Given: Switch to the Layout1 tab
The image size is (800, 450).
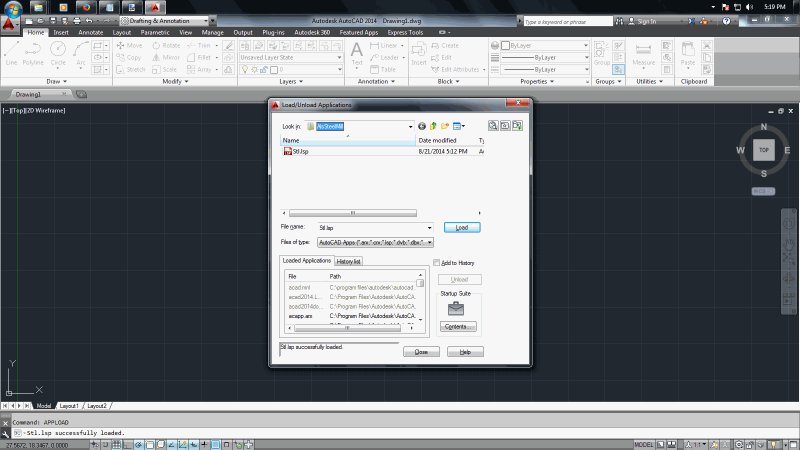Looking at the screenshot, I should tap(69, 406).
